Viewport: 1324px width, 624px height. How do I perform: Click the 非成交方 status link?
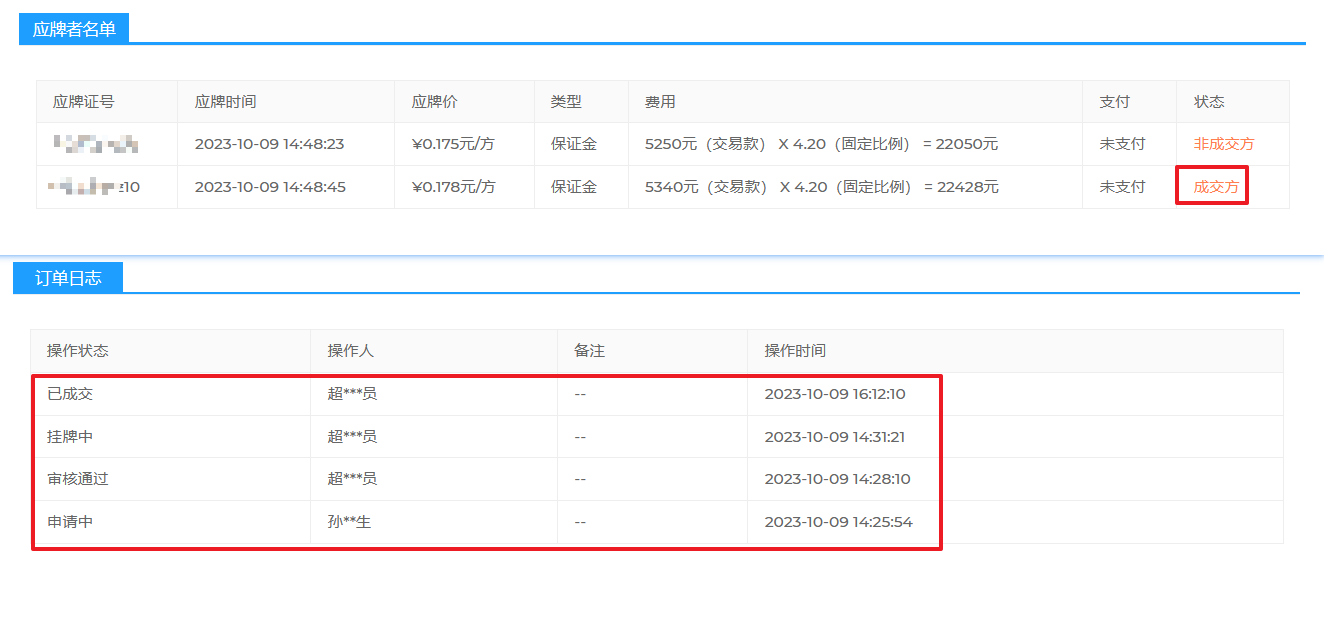(x=1223, y=144)
